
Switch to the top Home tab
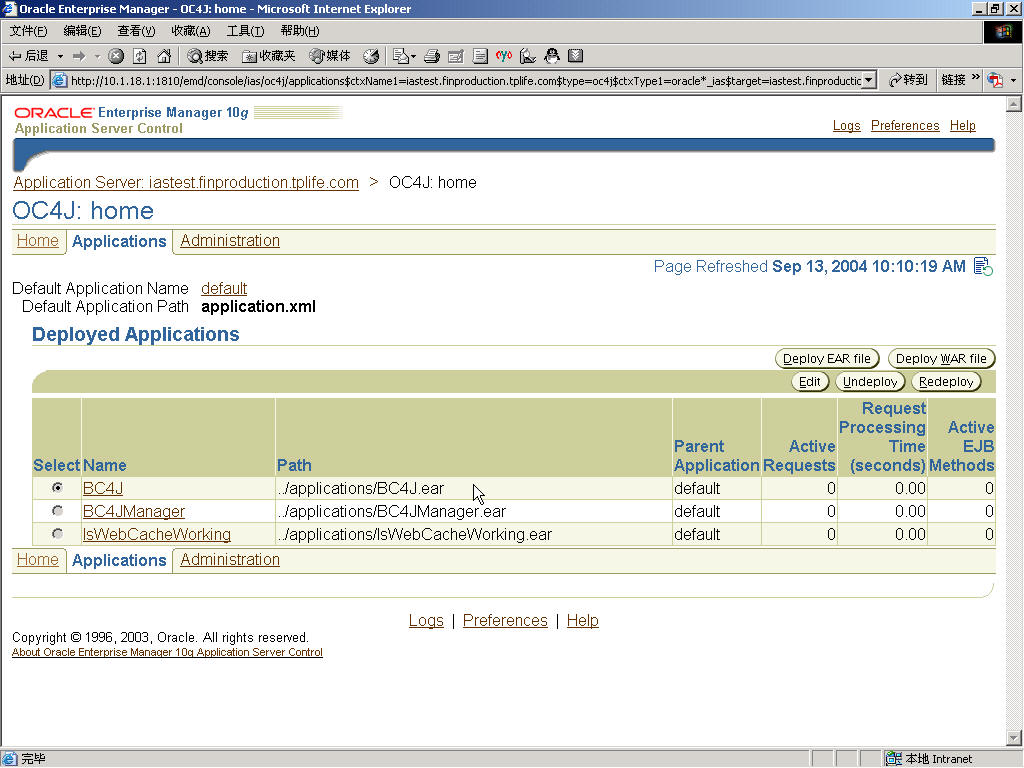coord(38,240)
